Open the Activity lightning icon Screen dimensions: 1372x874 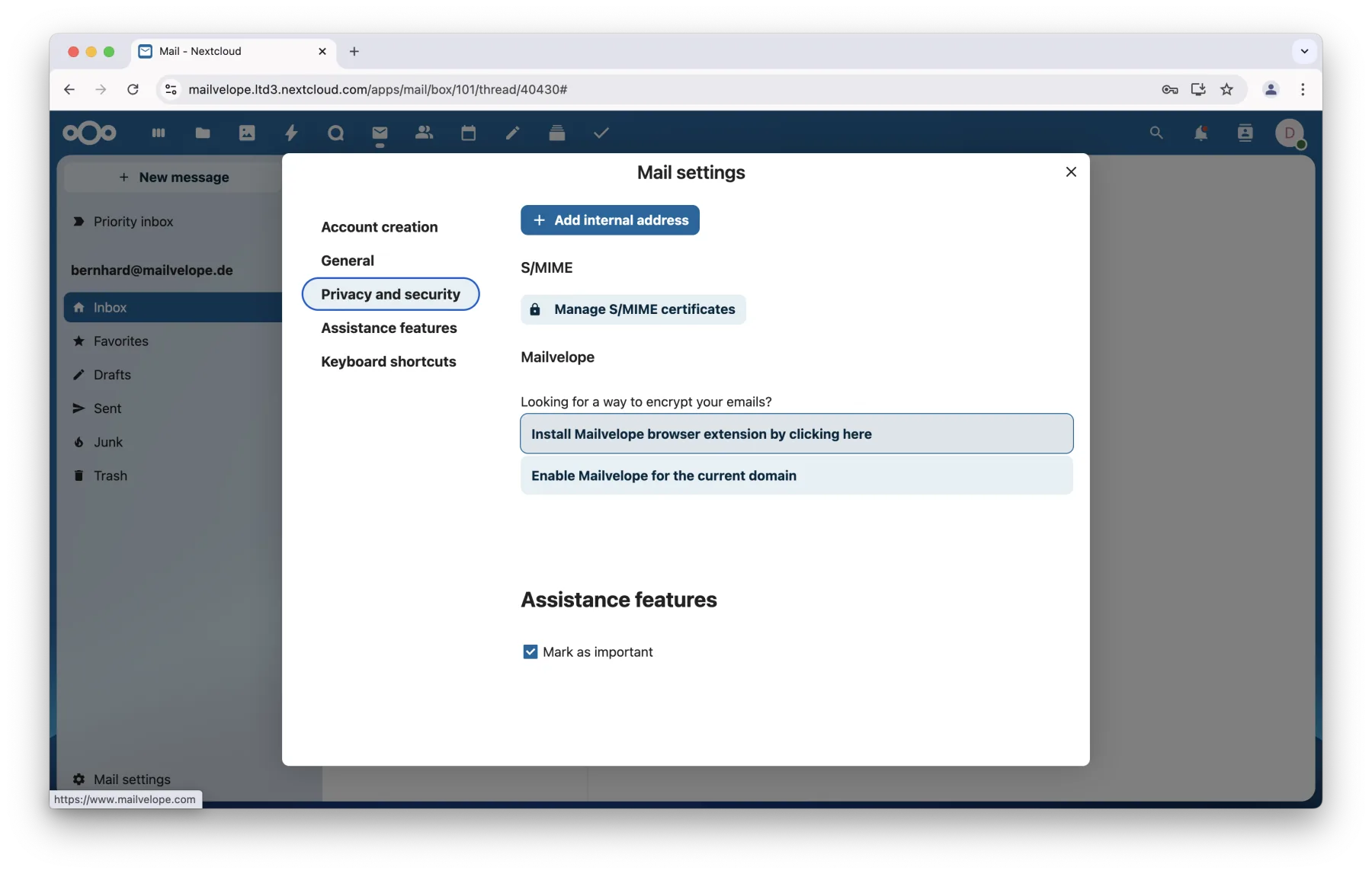(x=291, y=133)
